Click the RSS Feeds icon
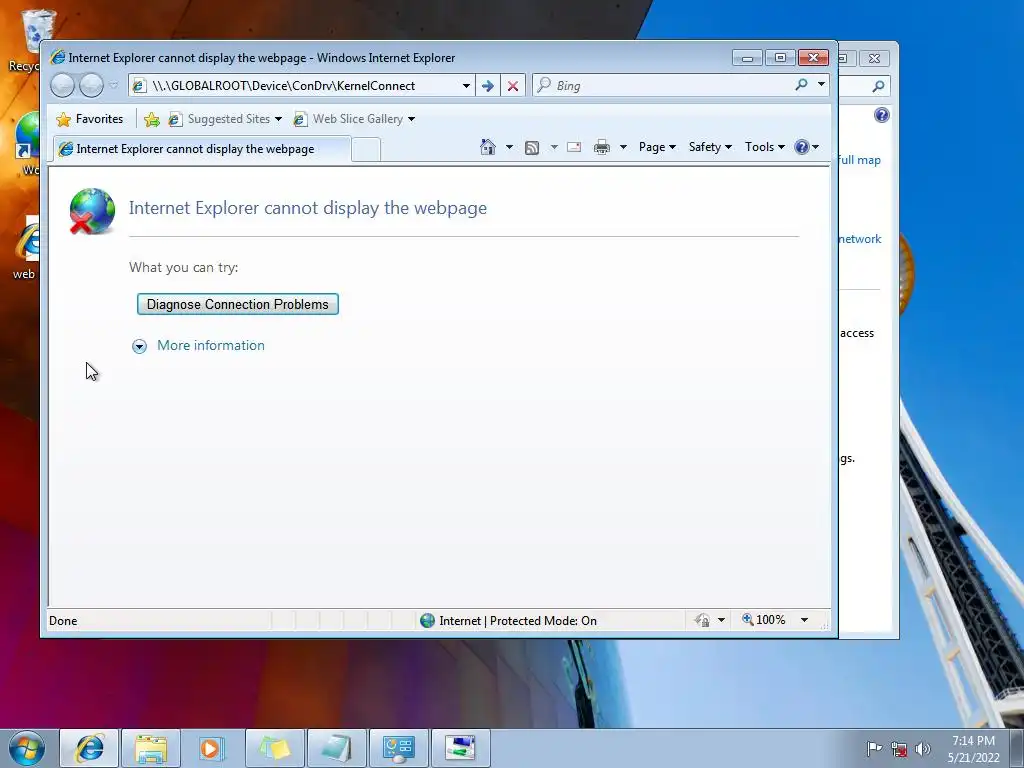 click(532, 148)
